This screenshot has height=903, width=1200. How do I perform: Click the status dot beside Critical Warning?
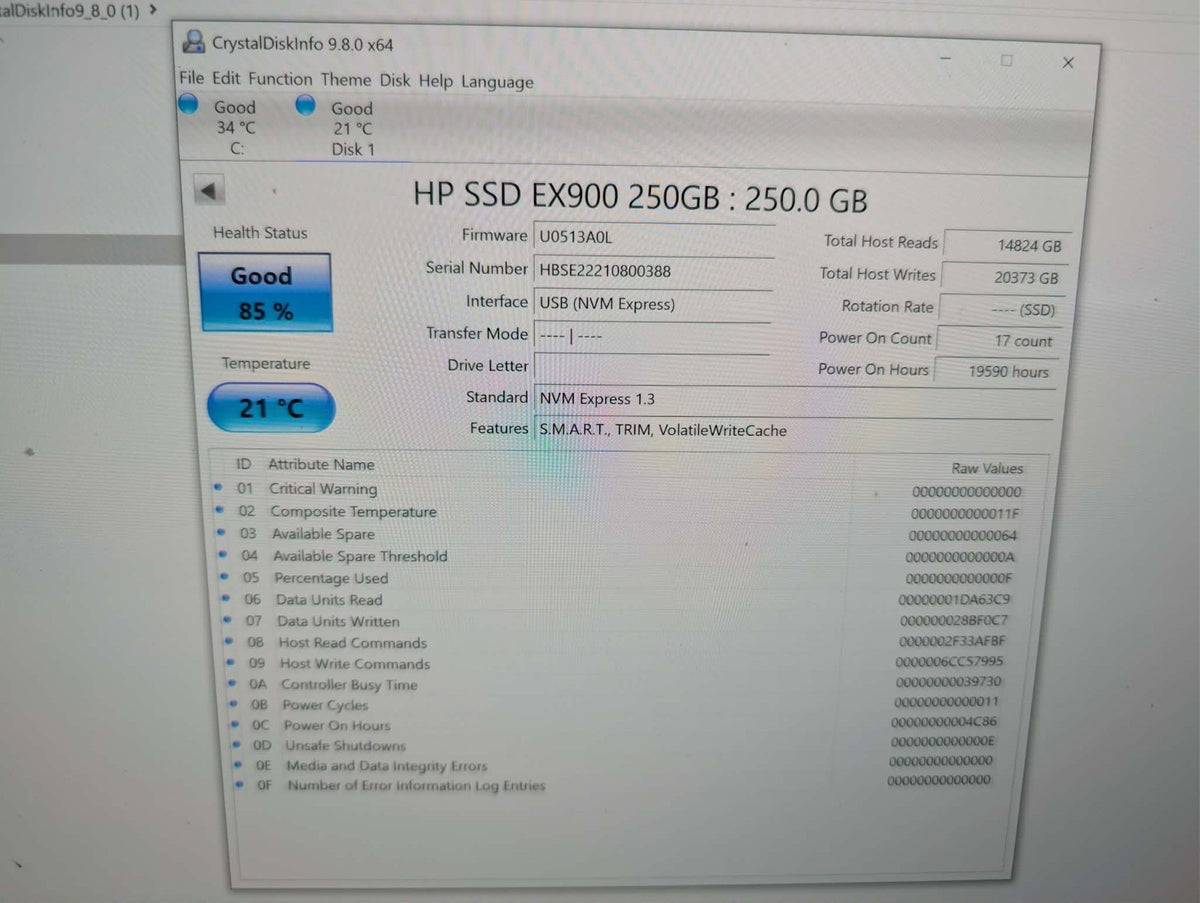[218, 488]
